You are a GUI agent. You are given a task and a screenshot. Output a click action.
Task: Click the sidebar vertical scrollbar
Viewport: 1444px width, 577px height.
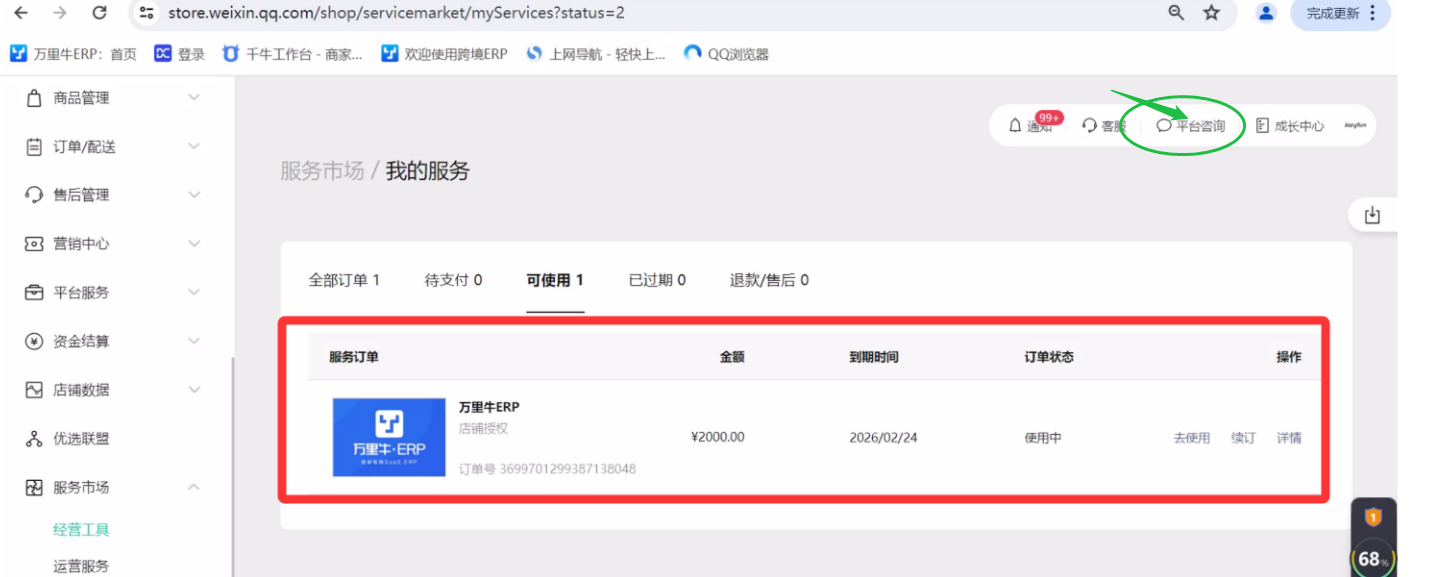click(232, 467)
